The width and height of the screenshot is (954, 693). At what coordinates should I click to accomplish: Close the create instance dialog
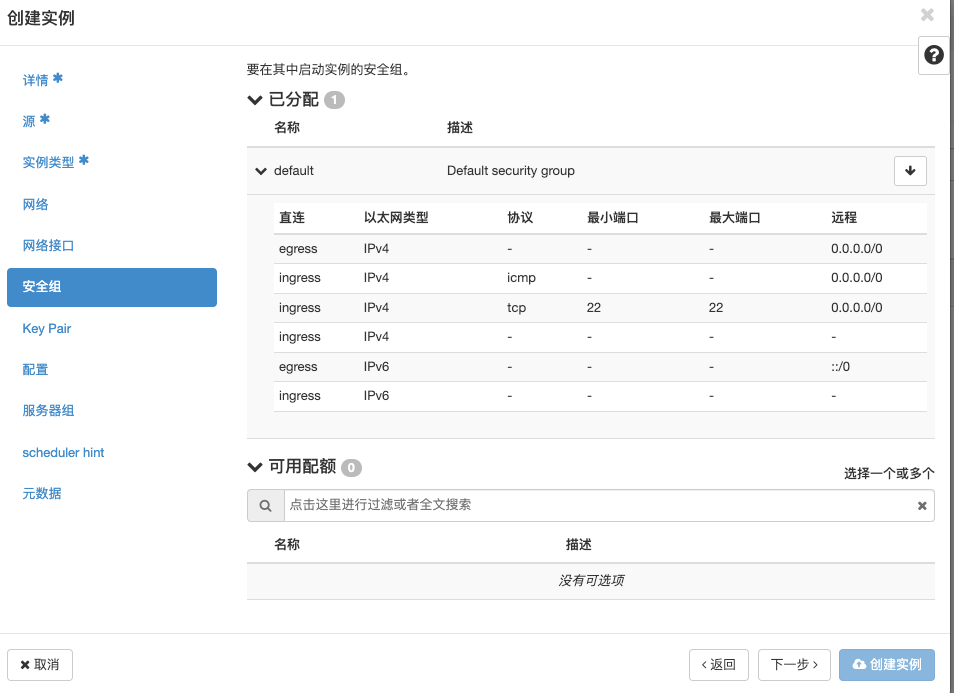coord(927,15)
